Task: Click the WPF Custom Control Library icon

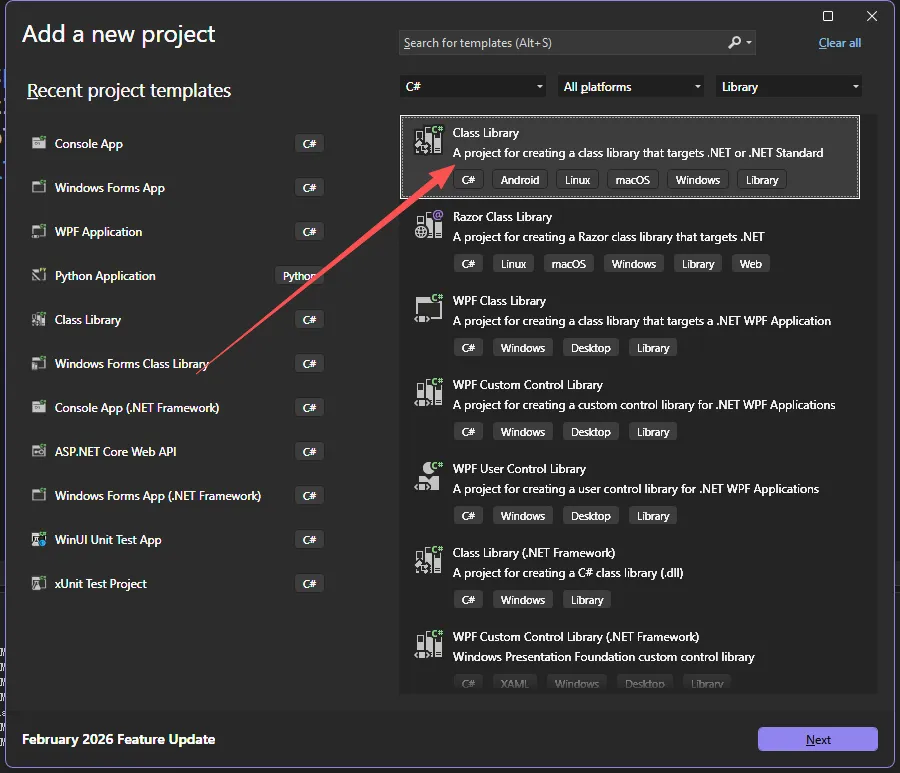Action: click(428, 392)
